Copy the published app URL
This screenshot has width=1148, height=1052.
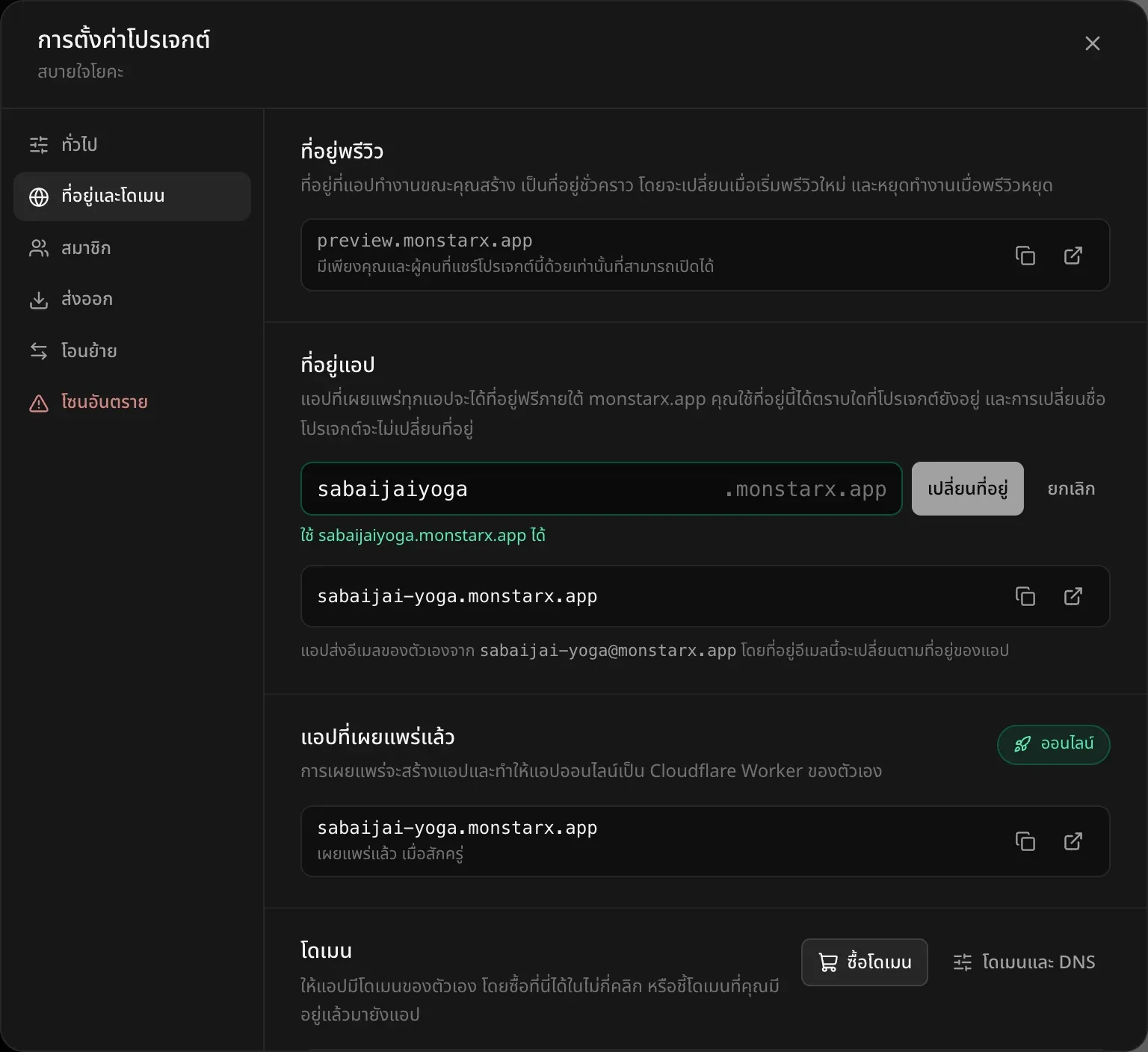pyautogui.click(x=1025, y=841)
